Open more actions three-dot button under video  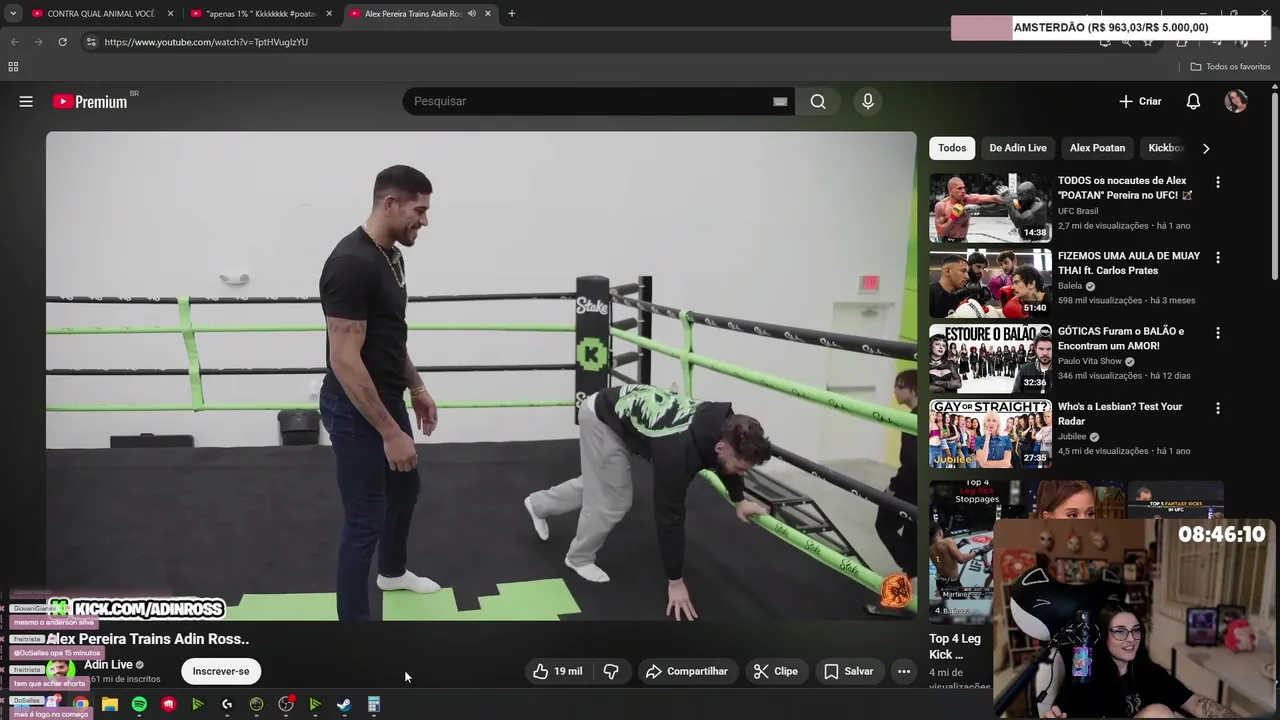coord(904,671)
